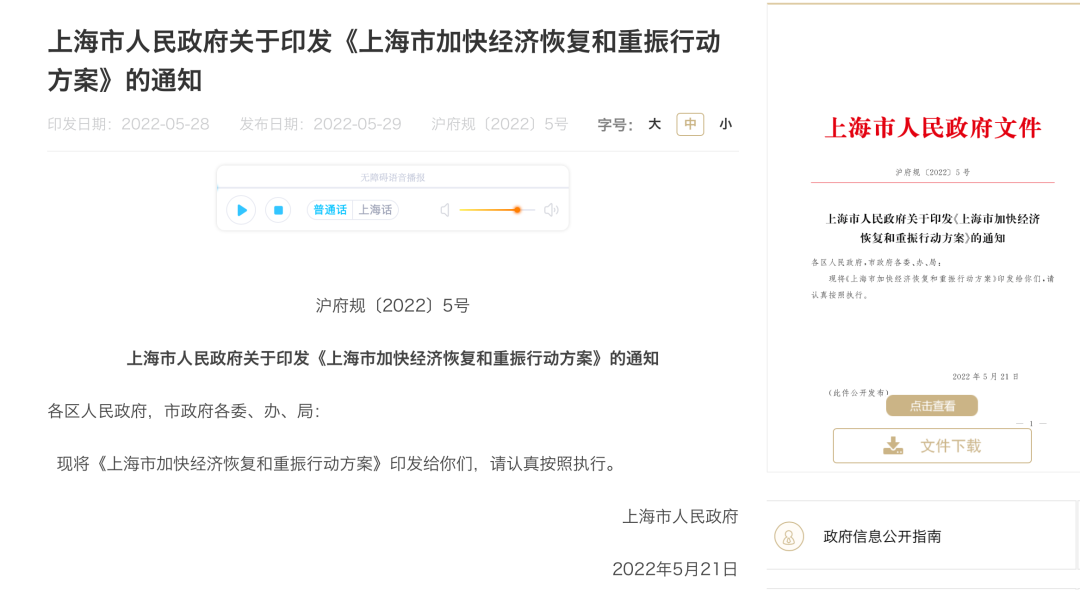The height and width of the screenshot is (590, 1080).
Task: Click the 点击查看 button on the document preview
Action: pos(930,405)
